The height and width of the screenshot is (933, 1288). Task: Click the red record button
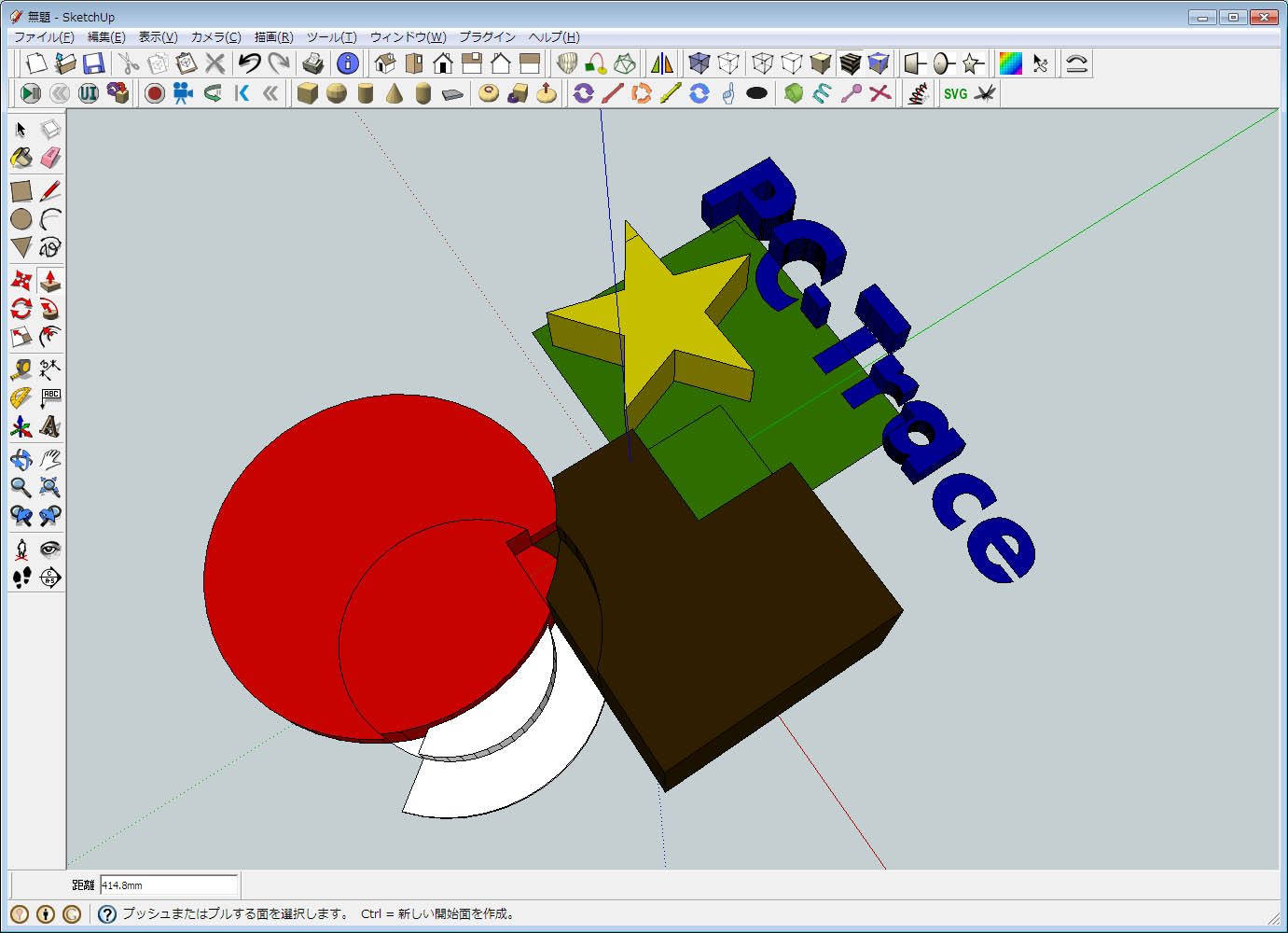pos(155,93)
